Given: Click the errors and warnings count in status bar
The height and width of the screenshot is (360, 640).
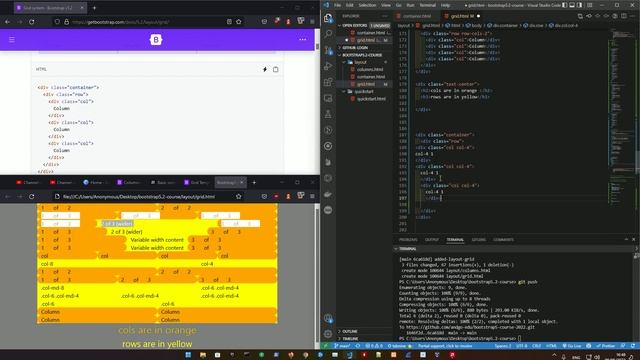Looking at the screenshot, I should click(375, 346).
